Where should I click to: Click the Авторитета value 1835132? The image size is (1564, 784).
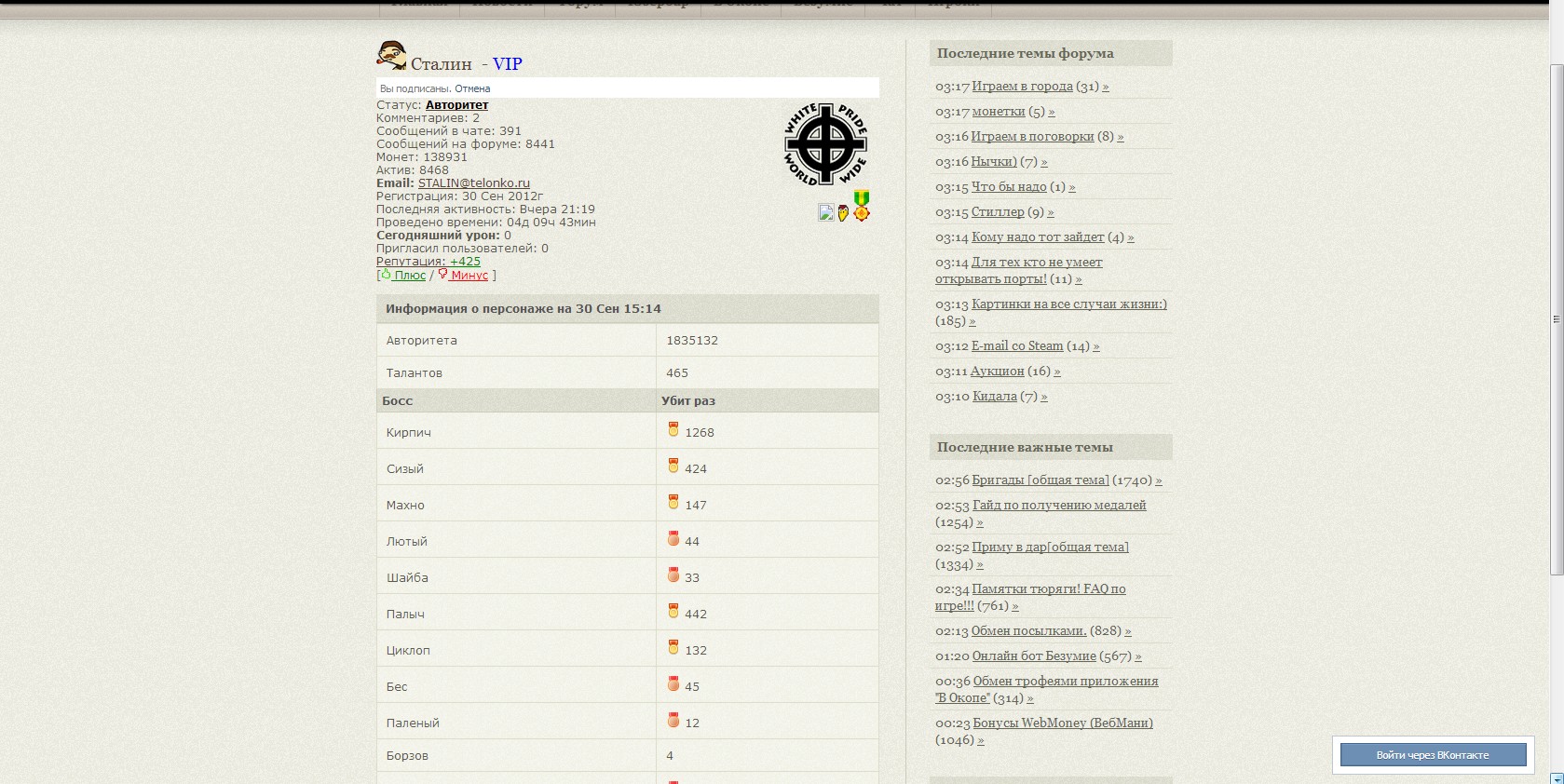[692, 340]
